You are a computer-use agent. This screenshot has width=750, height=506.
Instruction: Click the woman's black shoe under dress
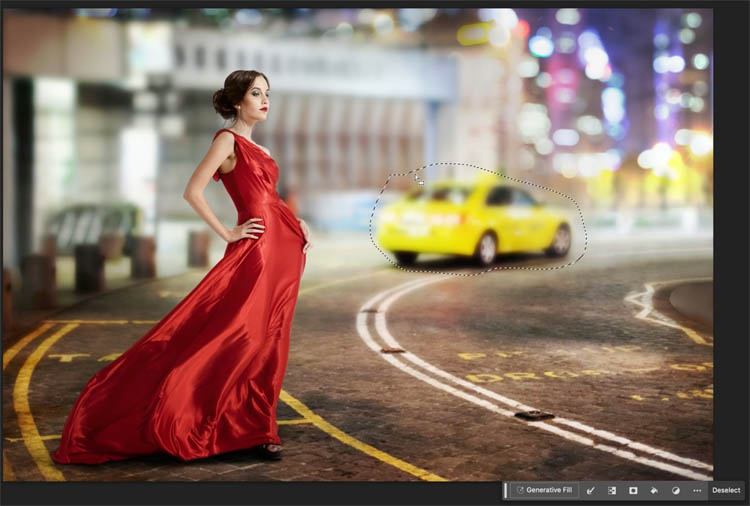point(272,451)
